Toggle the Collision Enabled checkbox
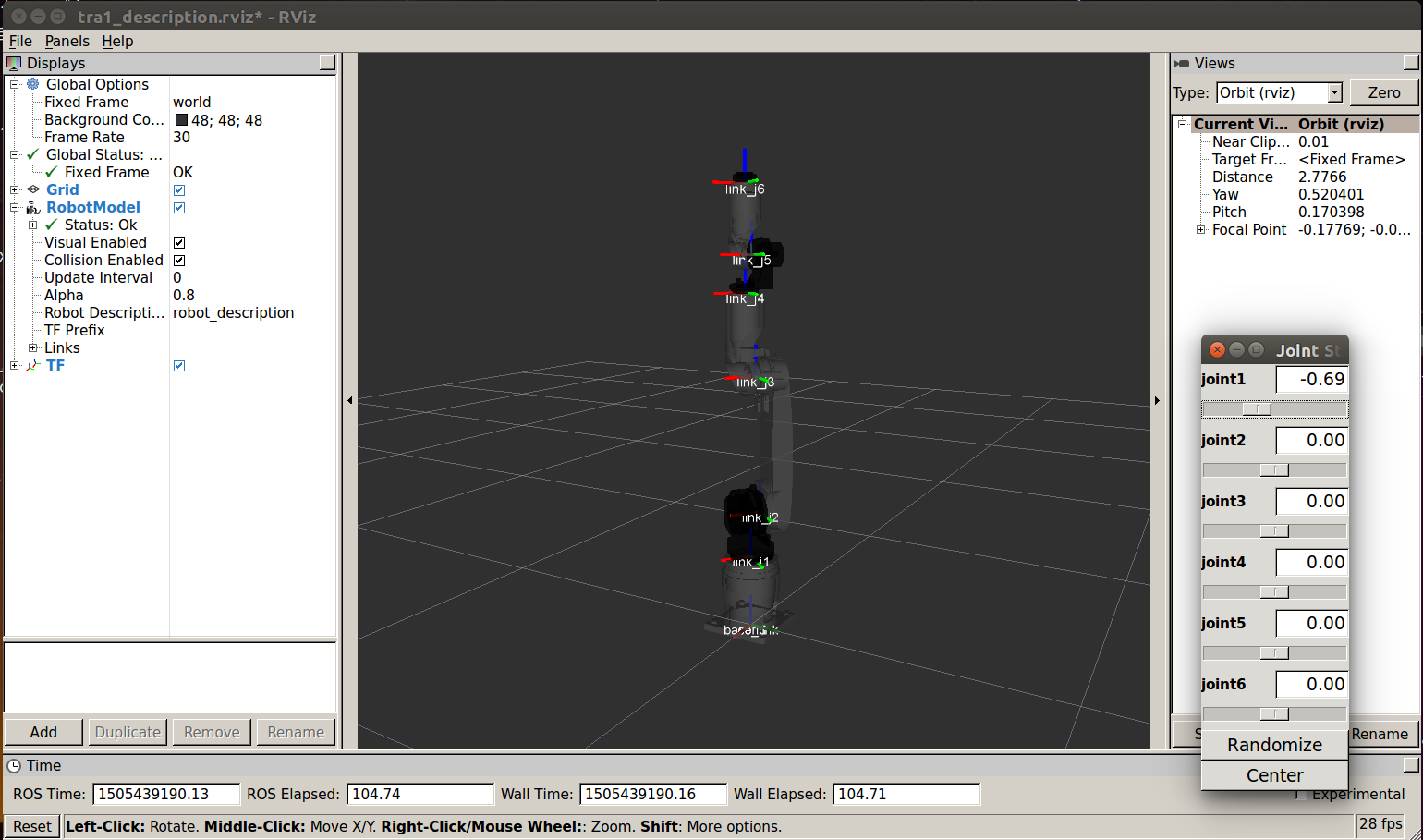 pyautogui.click(x=179, y=261)
